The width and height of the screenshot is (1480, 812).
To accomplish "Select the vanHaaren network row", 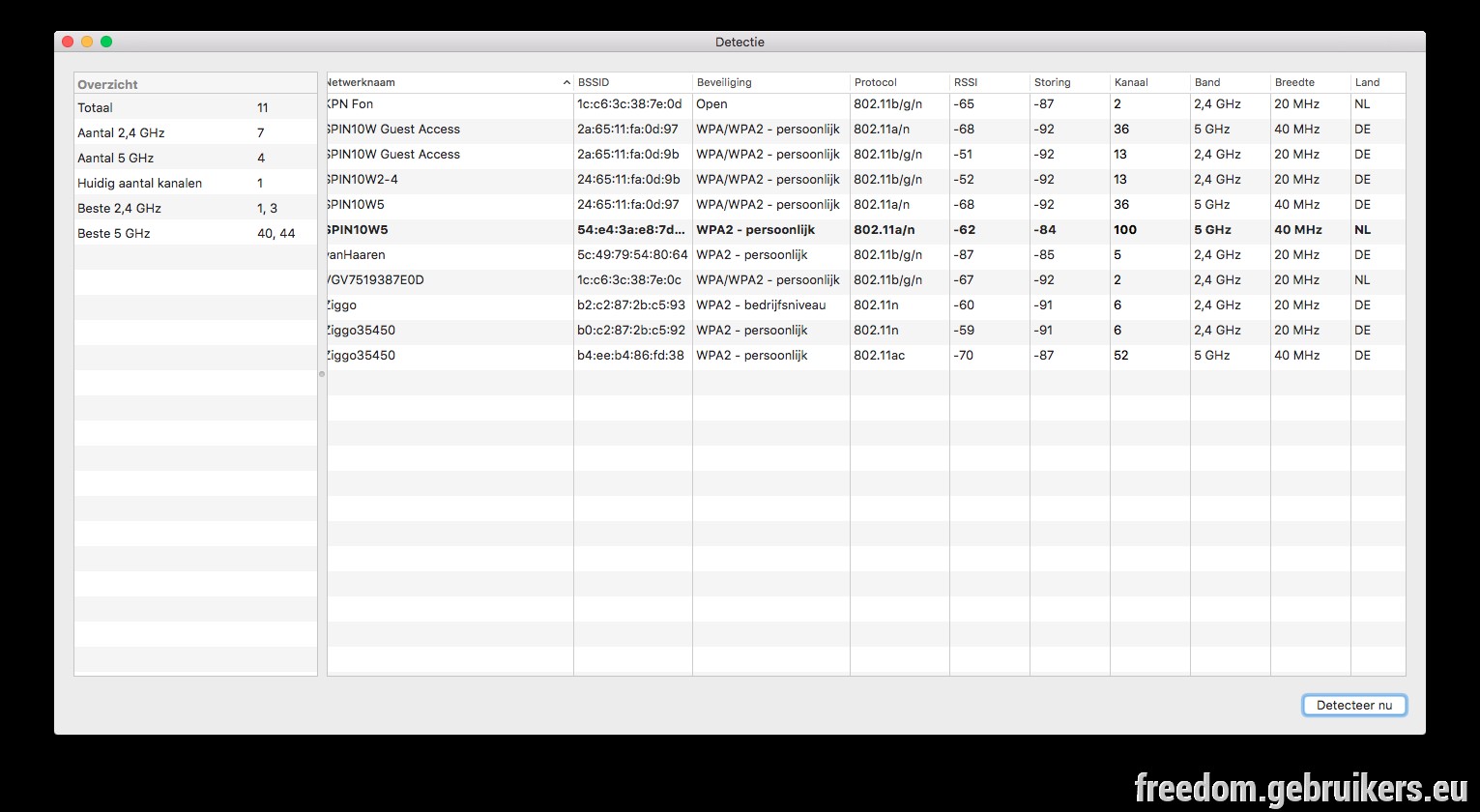I will pyautogui.click(x=866, y=255).
